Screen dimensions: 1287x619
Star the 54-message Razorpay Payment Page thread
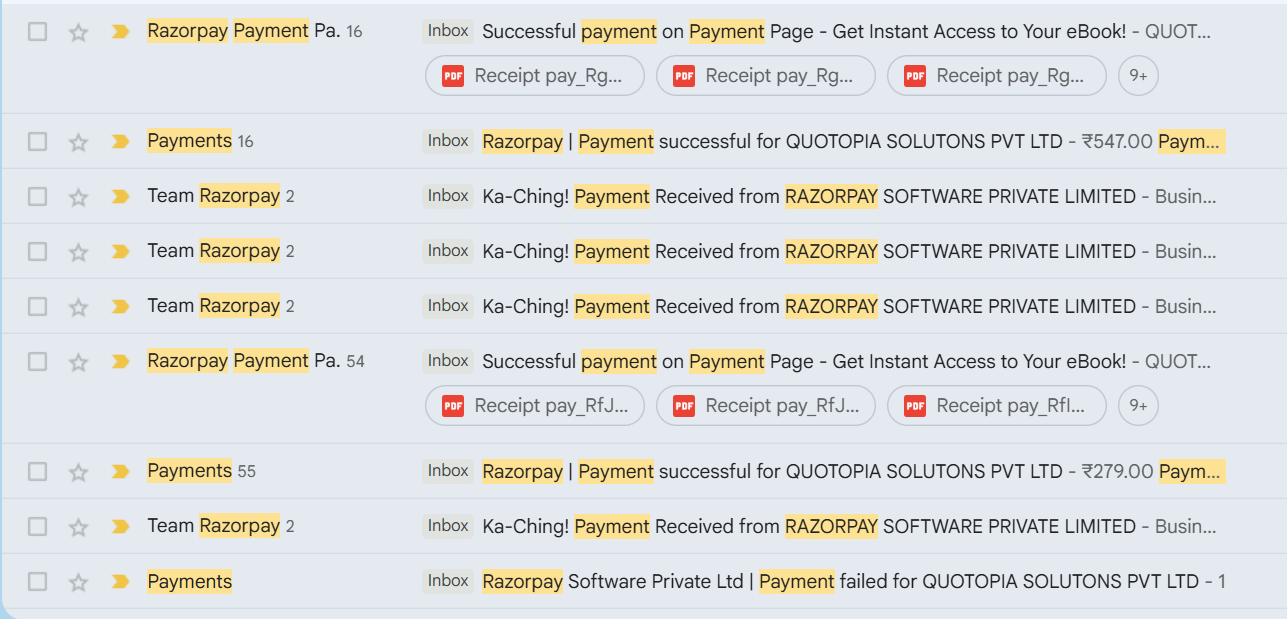pyautogui.click(x=78, y=362)
